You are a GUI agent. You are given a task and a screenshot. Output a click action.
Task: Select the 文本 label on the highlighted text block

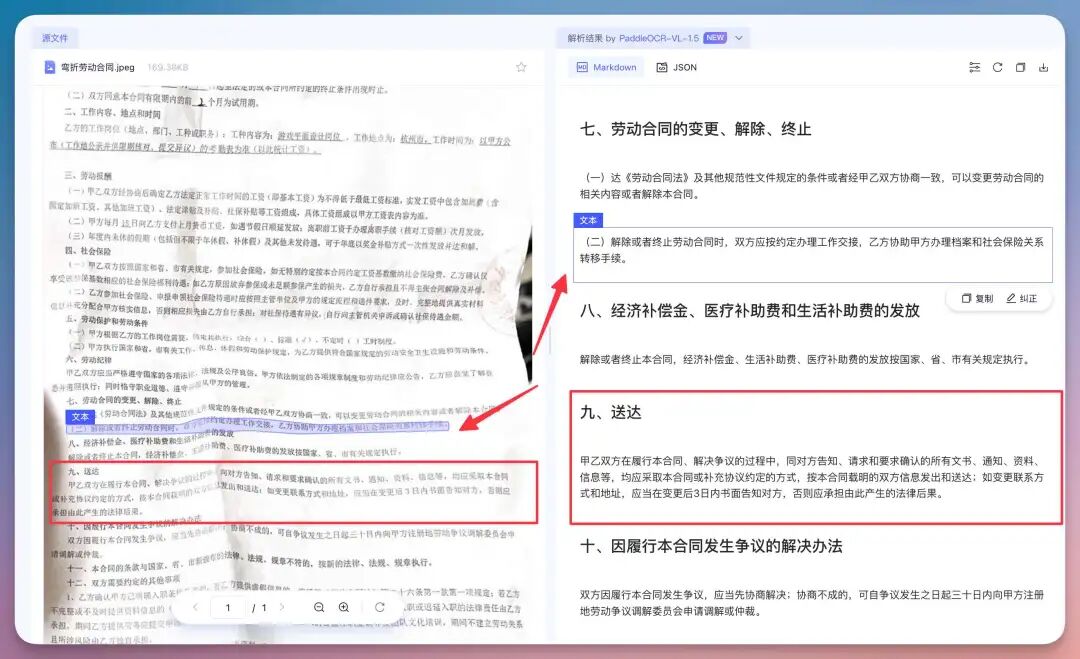588,220
